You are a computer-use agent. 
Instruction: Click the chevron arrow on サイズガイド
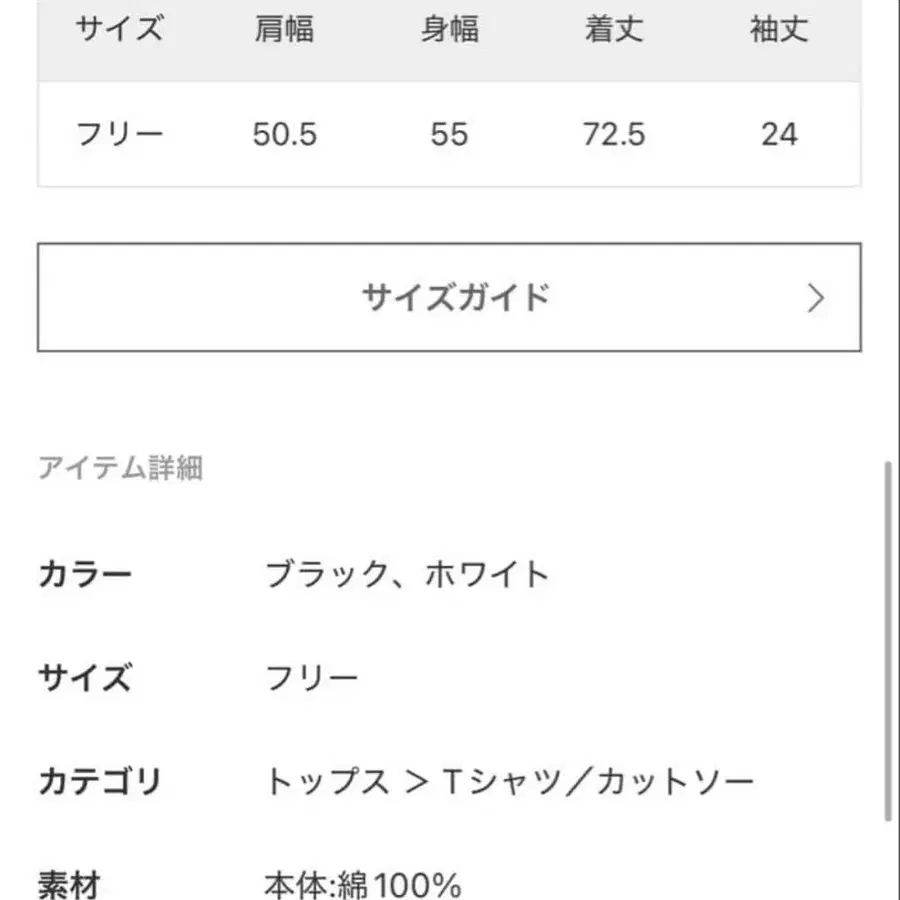tap(816, 298)
